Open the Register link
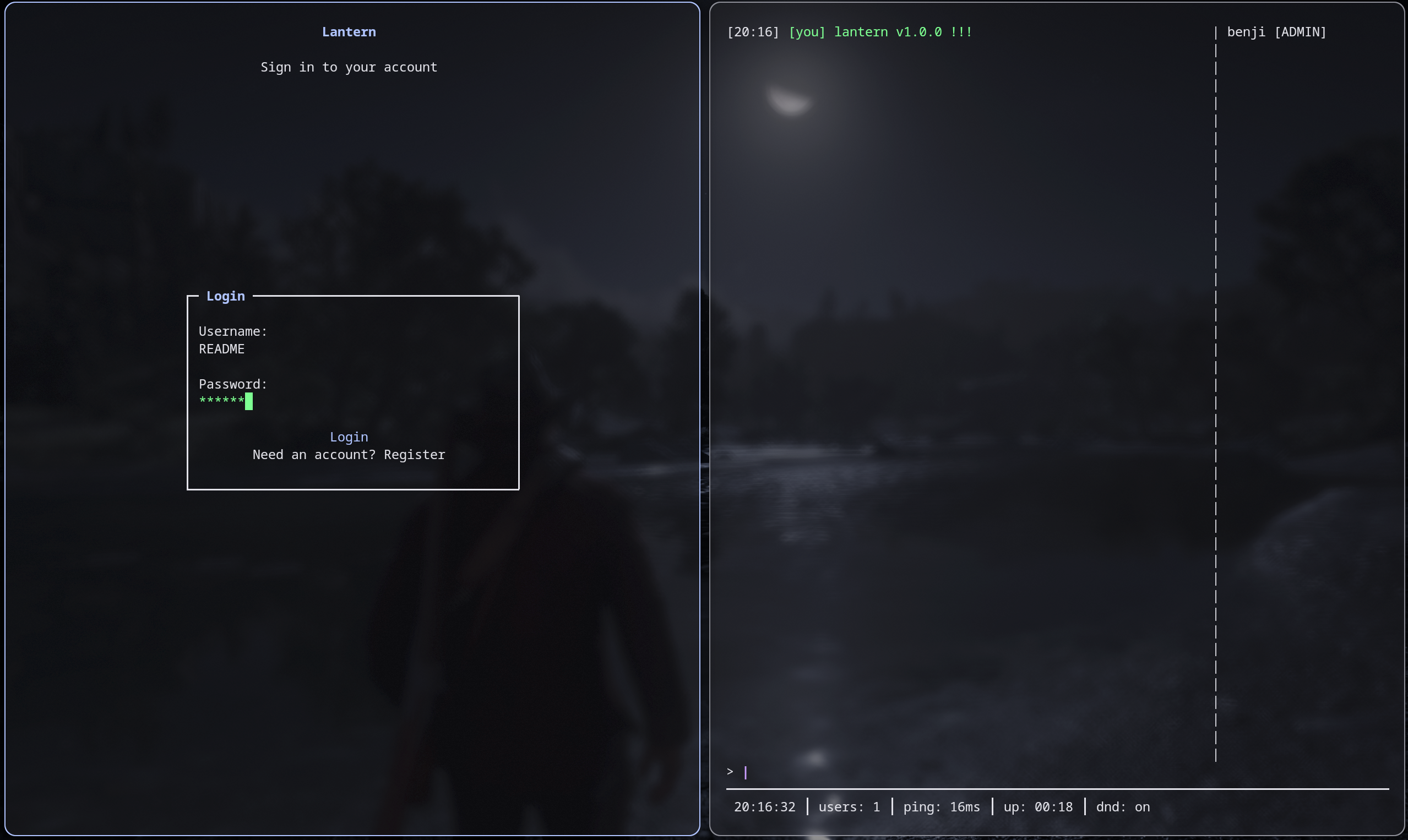1408x840 pixels. (x=414, y=455)
